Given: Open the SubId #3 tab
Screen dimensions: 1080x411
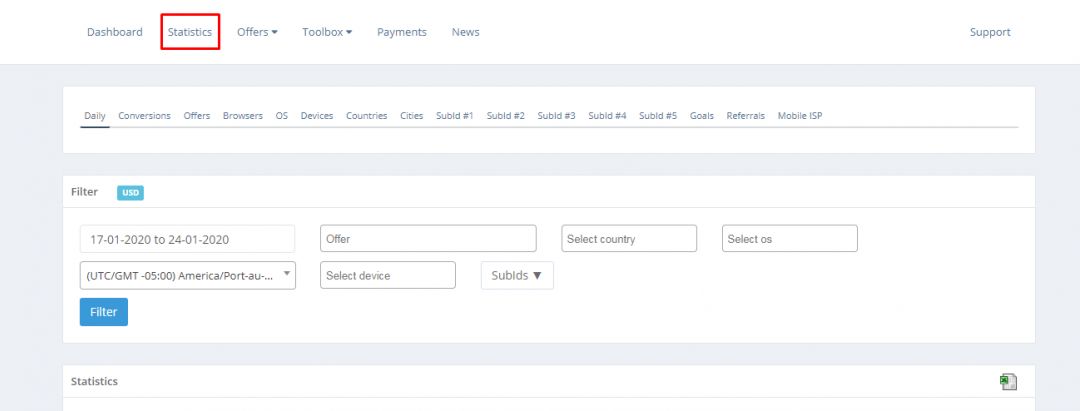Looking at the screenshot, I should pyautogui.click(x=556, y=116).
